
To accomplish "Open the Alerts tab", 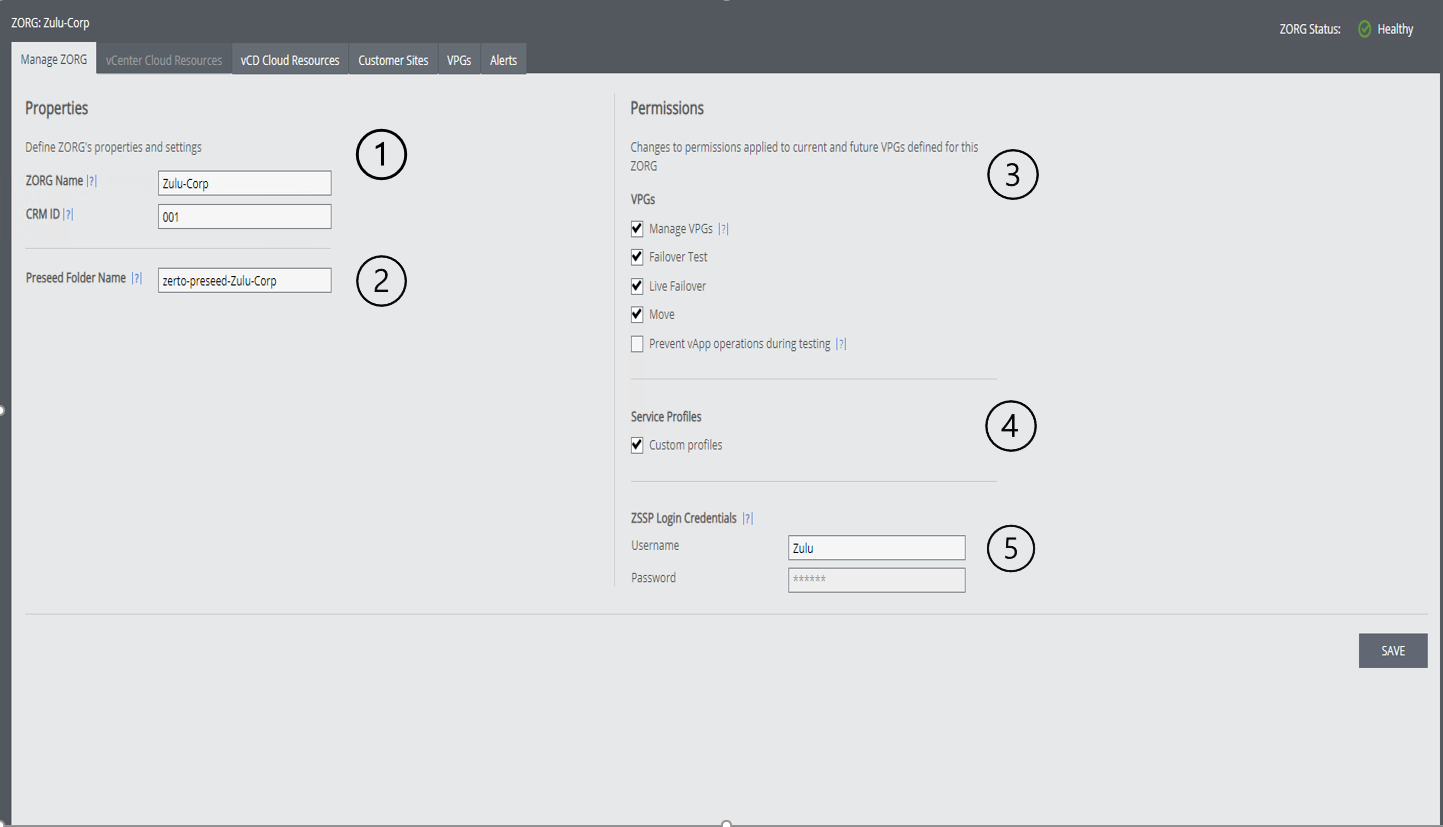I will tap(503, 60).
